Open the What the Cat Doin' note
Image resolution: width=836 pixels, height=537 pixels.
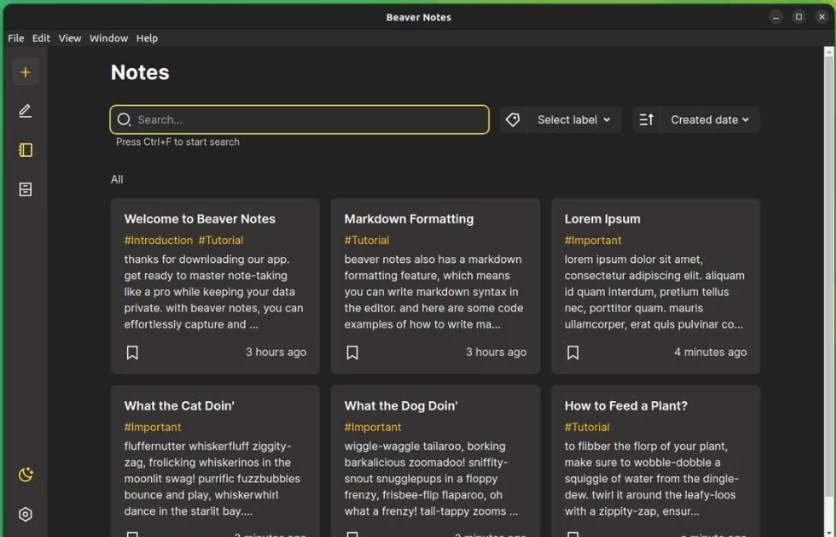pos(179,406)
